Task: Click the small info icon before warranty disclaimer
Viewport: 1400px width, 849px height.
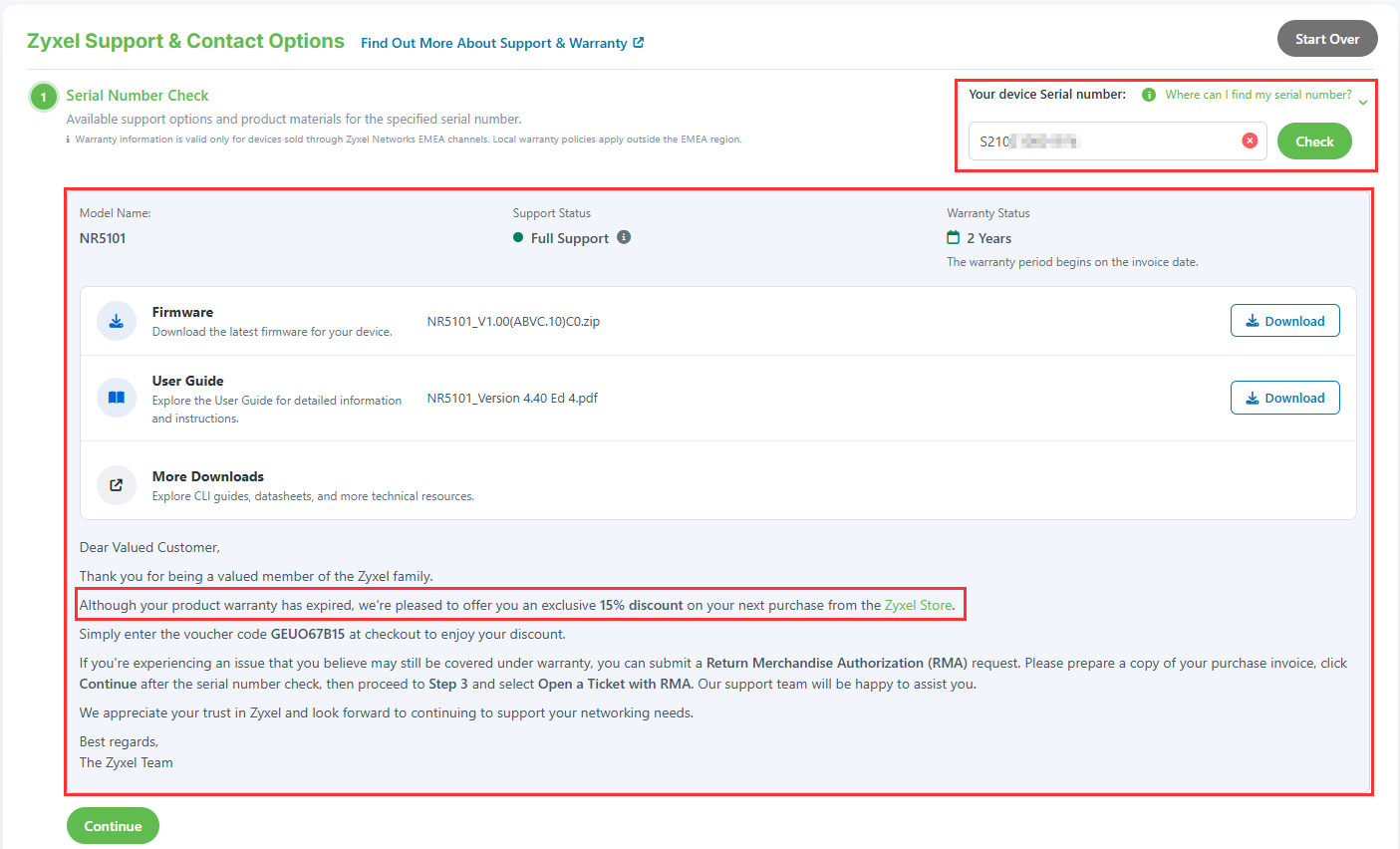Action: tap(68, 140)
